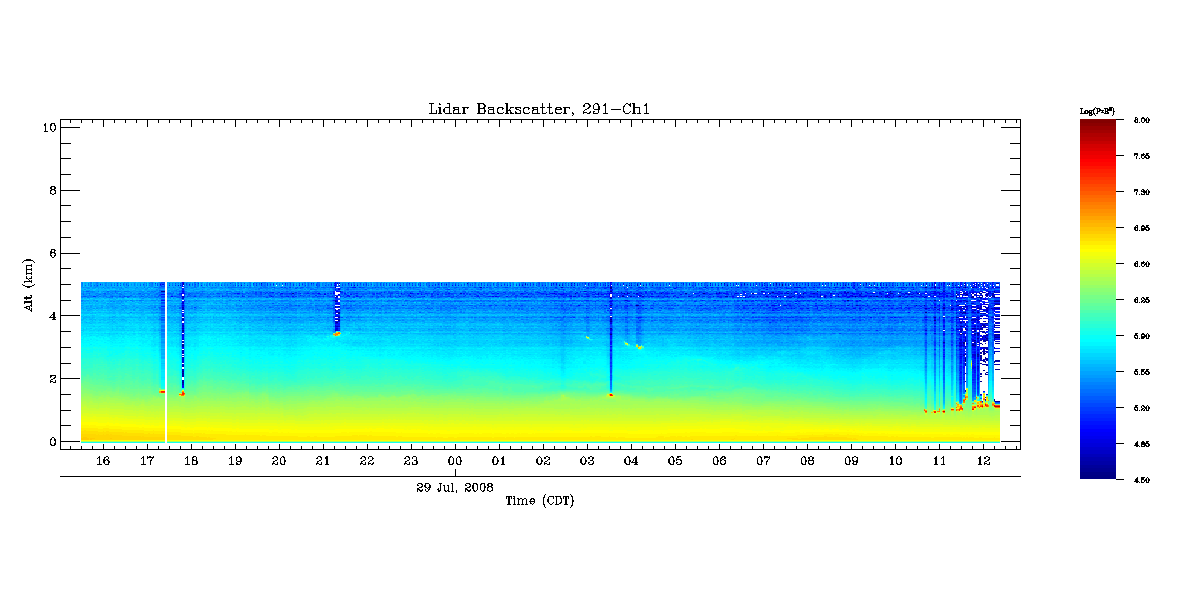Click time tick label 21
1200x600 pixels.
[x=323, y=461]
